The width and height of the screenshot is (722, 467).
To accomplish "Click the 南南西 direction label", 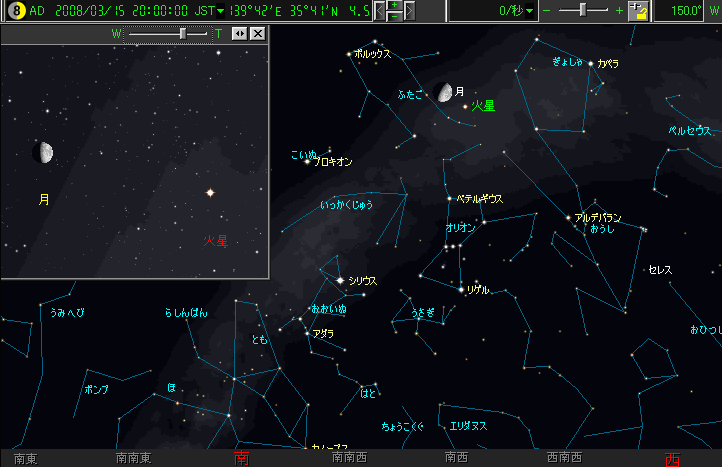I will click(349, 459).
